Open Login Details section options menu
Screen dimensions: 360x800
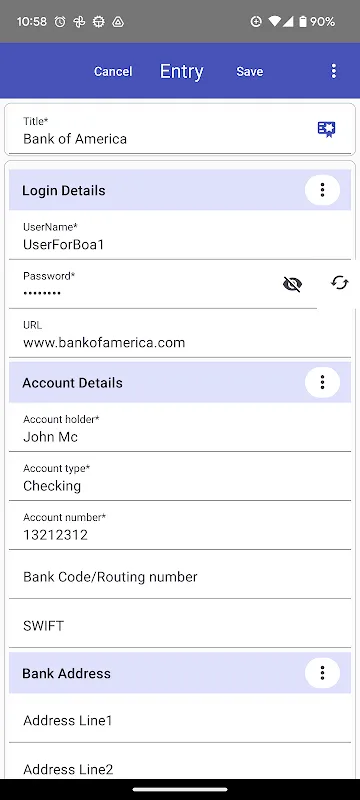(x=322, y=190)
